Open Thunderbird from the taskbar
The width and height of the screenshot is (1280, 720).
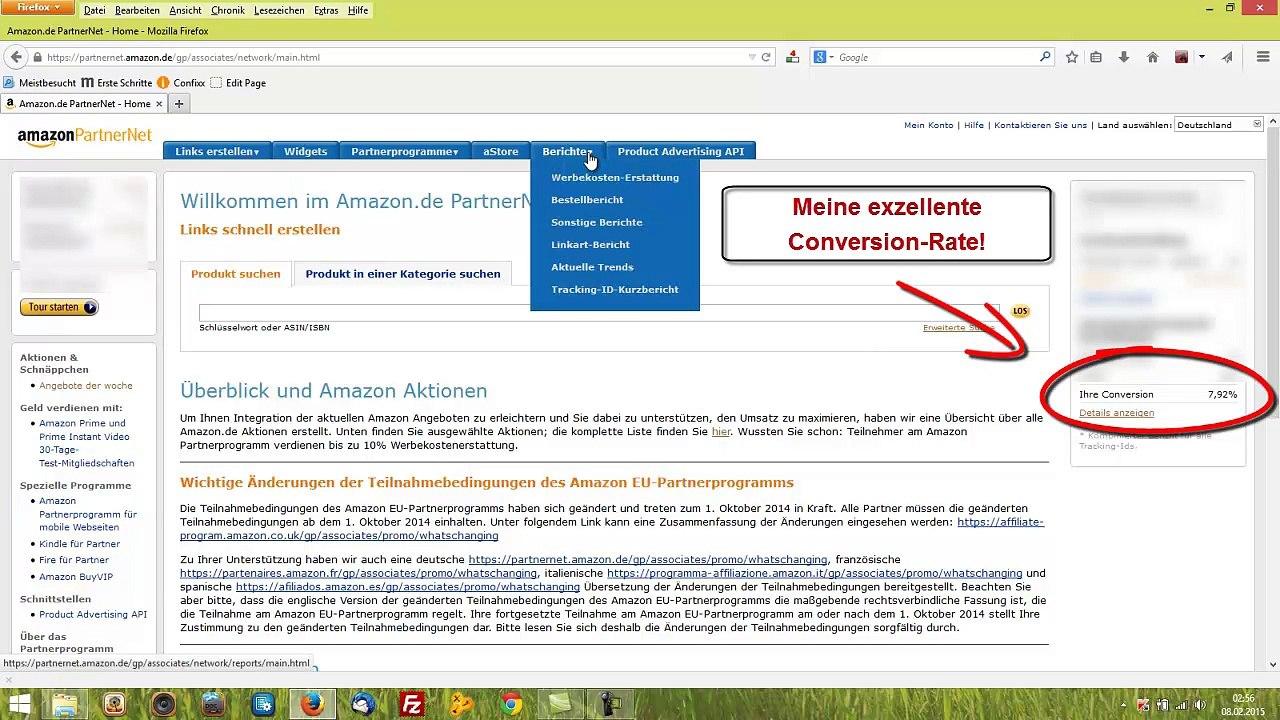[x=362, y=705]
